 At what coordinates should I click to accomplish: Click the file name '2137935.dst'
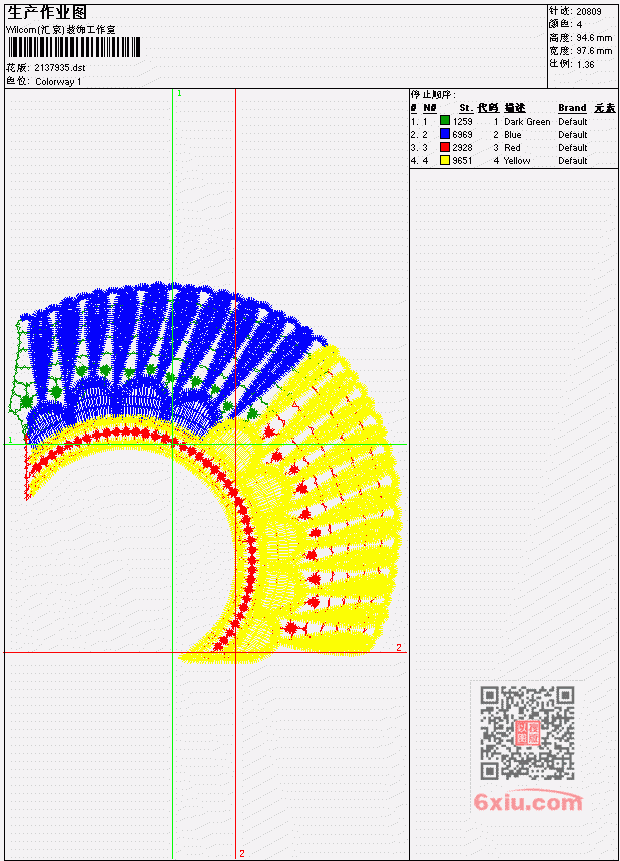pyautogui.click(x=59, y=68)
